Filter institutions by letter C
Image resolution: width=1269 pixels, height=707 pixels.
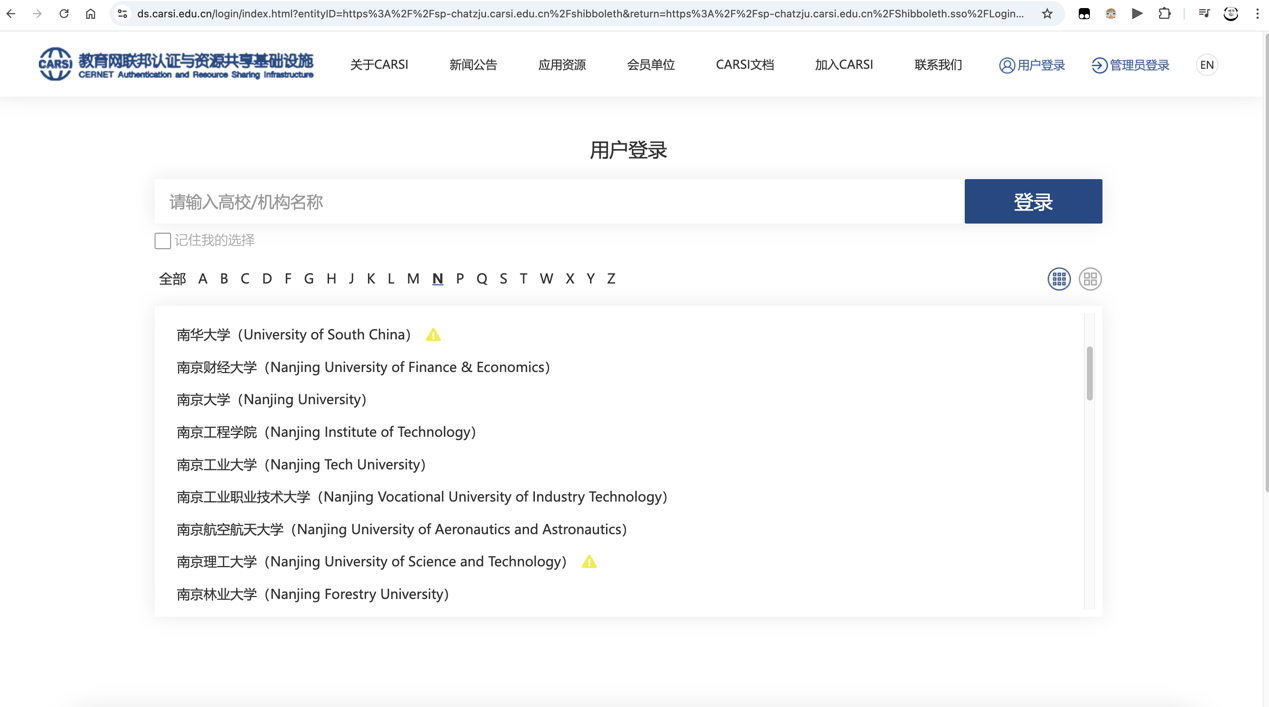(245, 279)
